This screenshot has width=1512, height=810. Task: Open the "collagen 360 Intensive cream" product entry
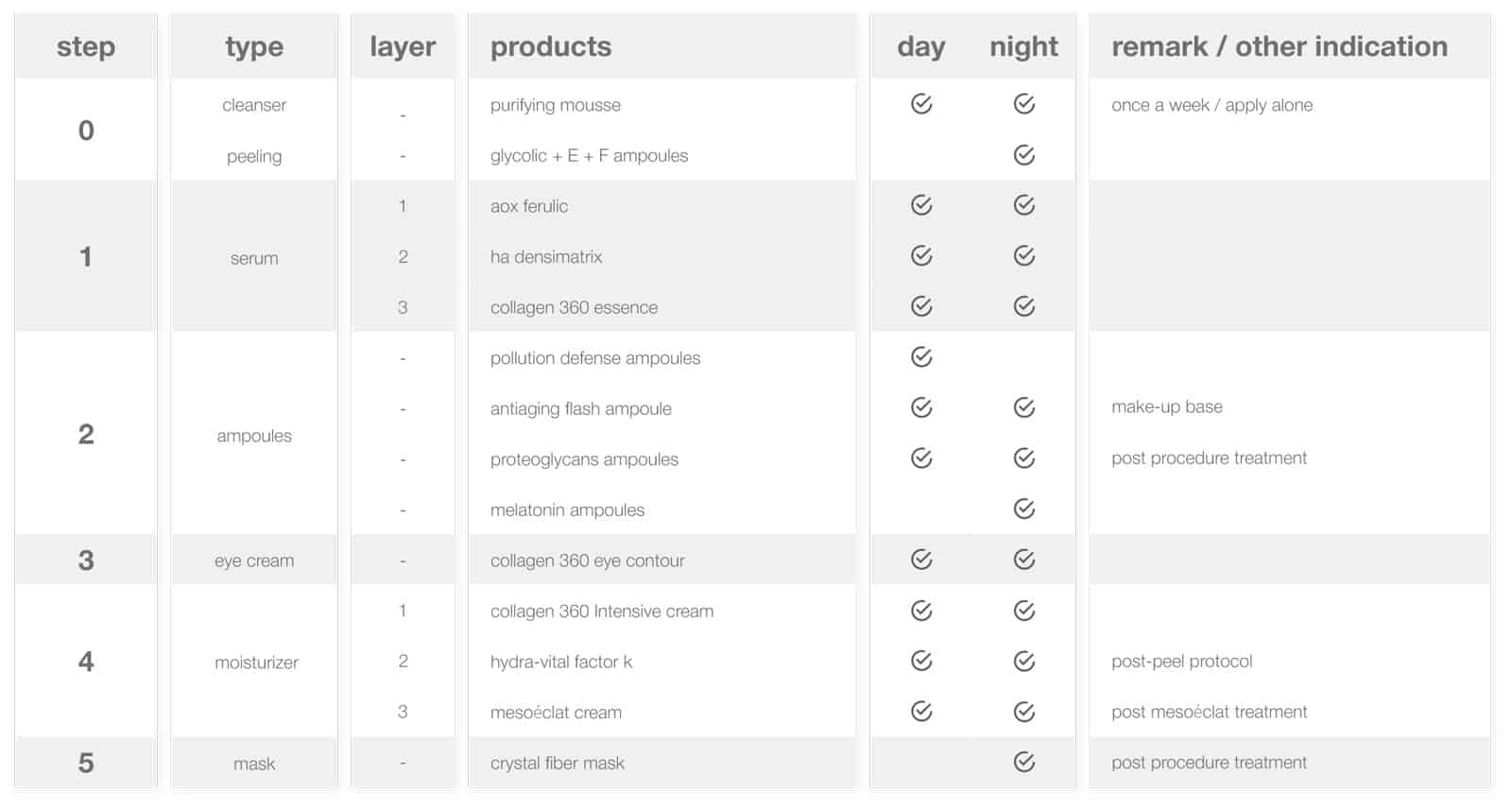tap(601, 612)
